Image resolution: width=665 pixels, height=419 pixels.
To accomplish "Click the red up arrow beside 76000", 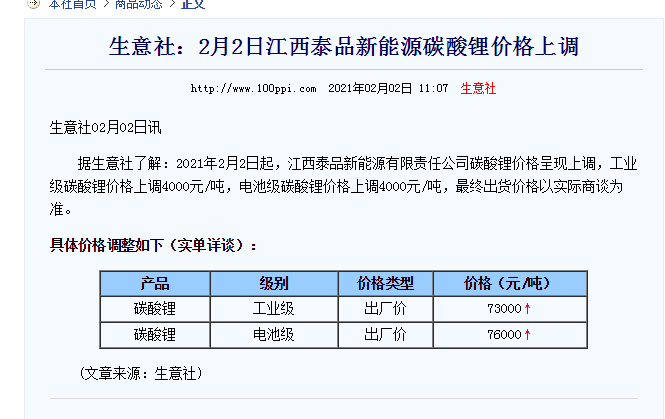I will click(527, 334).
